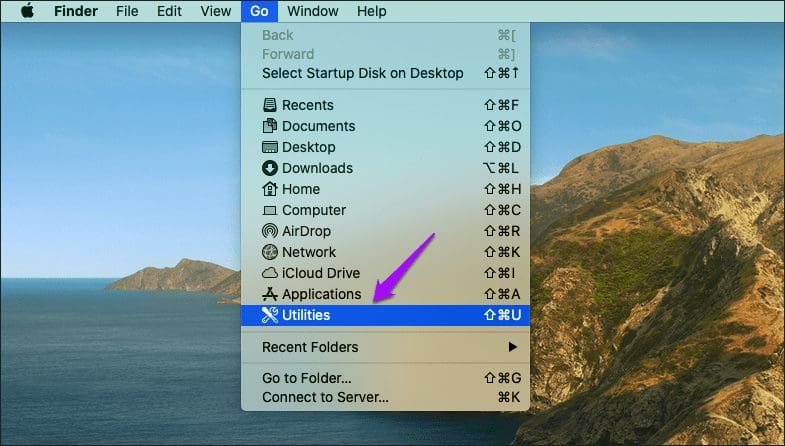This screenshot has height=446, width=785.
Task: Close the open Go menu
Action: pyautogui.click(x=259, y=11)
